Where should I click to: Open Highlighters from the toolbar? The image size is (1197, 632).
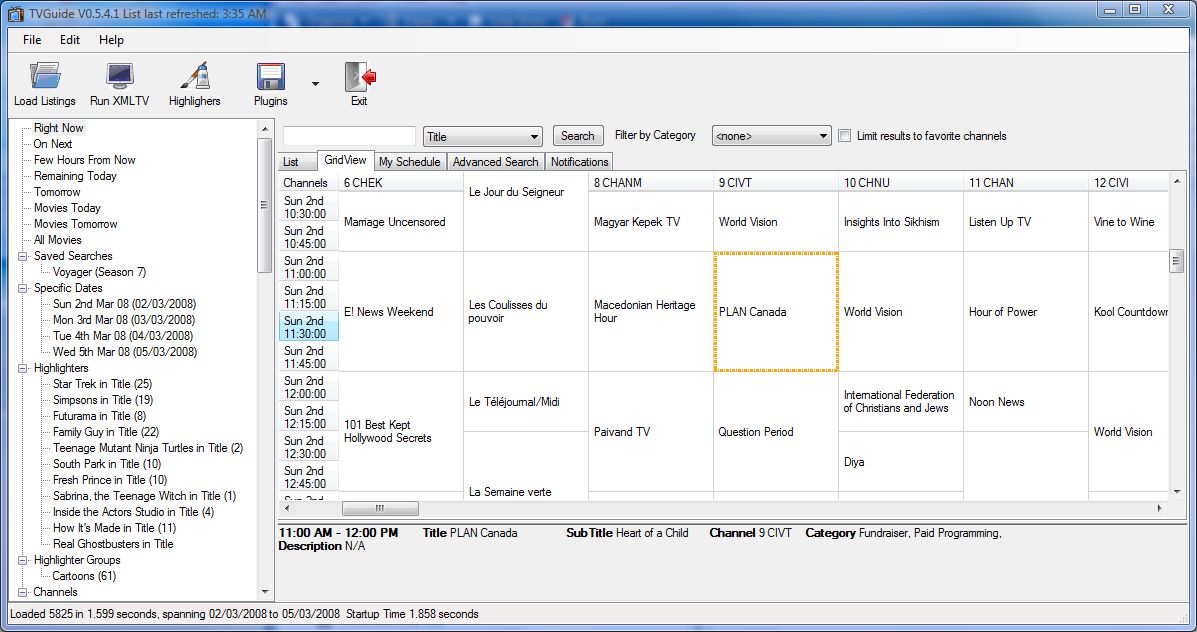point(193,78)
